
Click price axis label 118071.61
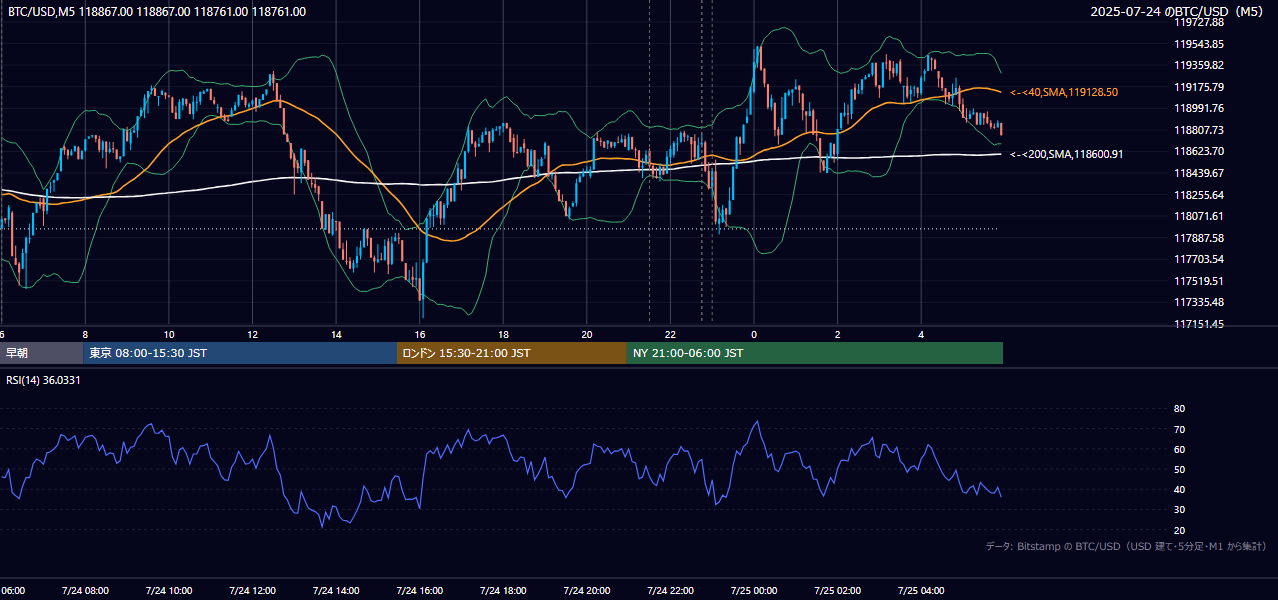(x=1199, y=216)
